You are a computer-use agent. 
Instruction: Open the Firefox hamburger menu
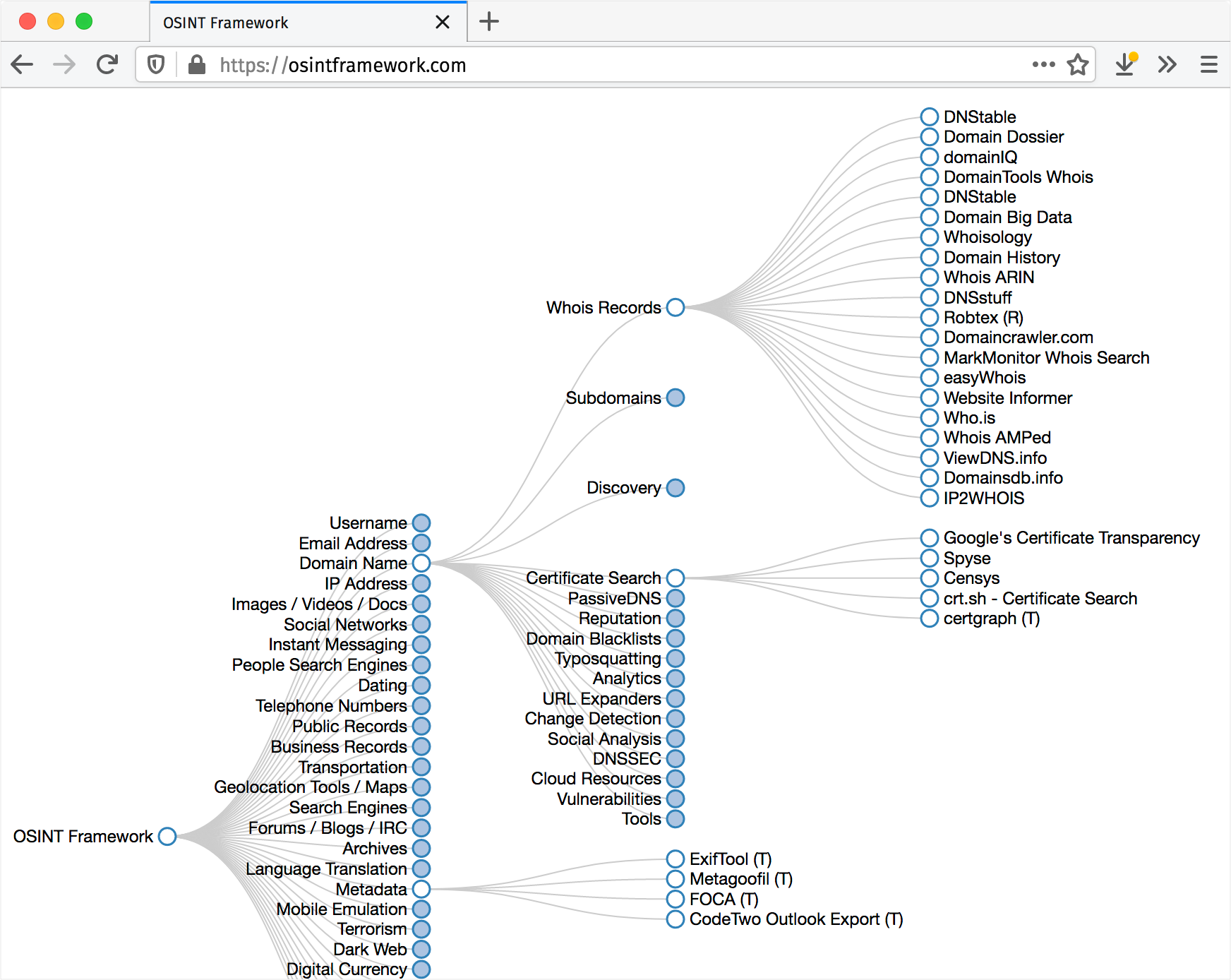coord(1209,65)
